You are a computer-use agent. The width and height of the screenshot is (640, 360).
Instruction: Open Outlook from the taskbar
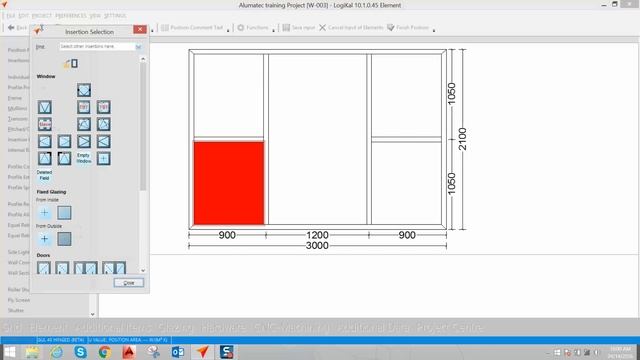178,352
